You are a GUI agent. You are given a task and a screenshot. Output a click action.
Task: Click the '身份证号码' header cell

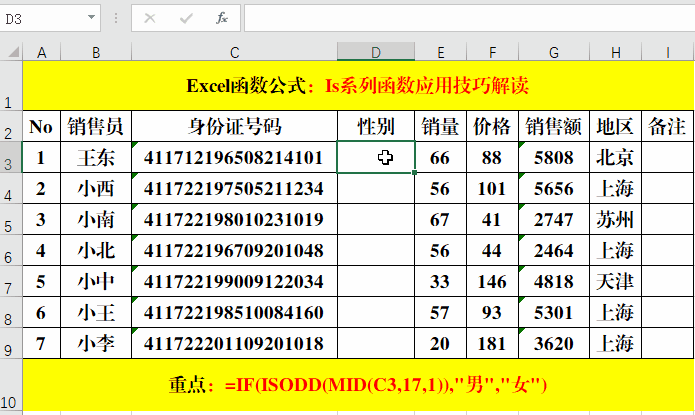[x=234, y=126]
